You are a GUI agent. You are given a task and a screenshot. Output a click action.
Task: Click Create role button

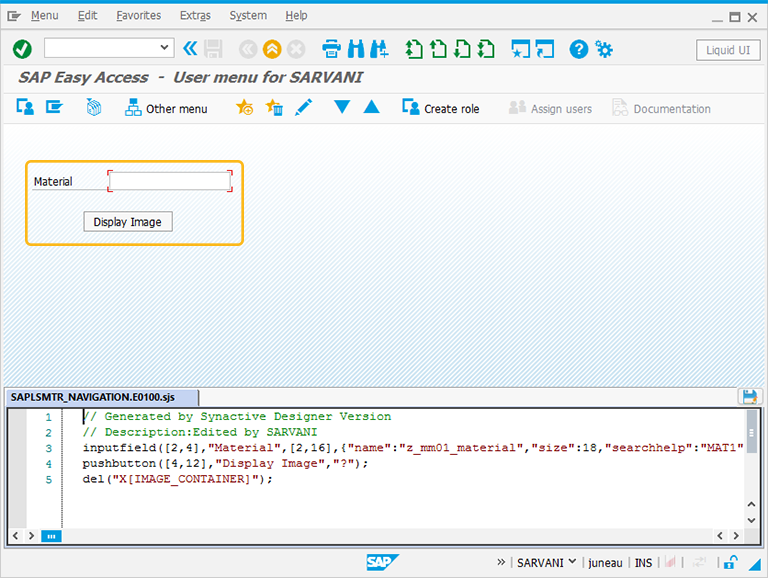pyautogui.click(x=440, y=108)
